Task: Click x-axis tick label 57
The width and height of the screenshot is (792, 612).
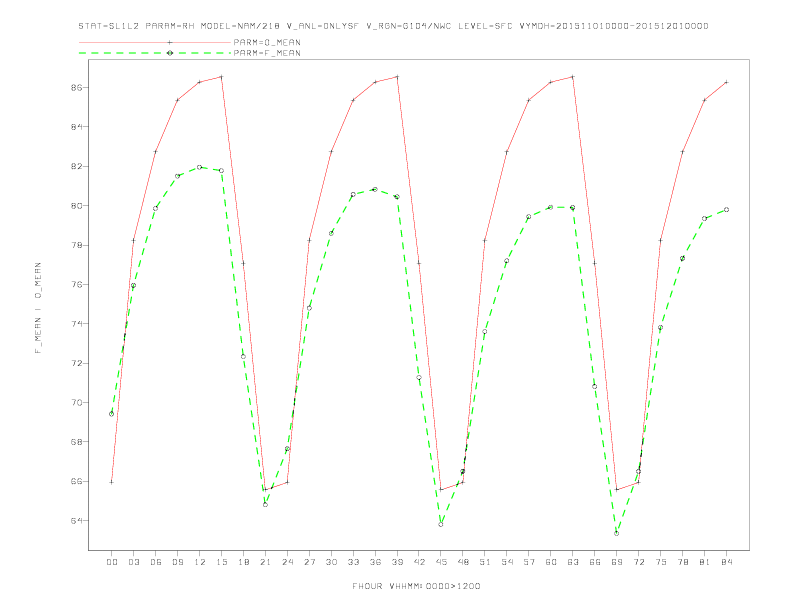Action: tap(529, 562)
